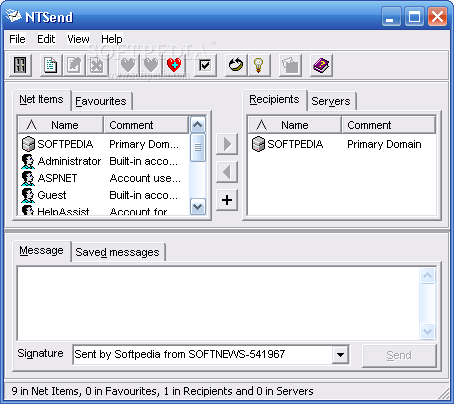
Task: Expand the Signature dropdown arrow
Action: (340, 354)
